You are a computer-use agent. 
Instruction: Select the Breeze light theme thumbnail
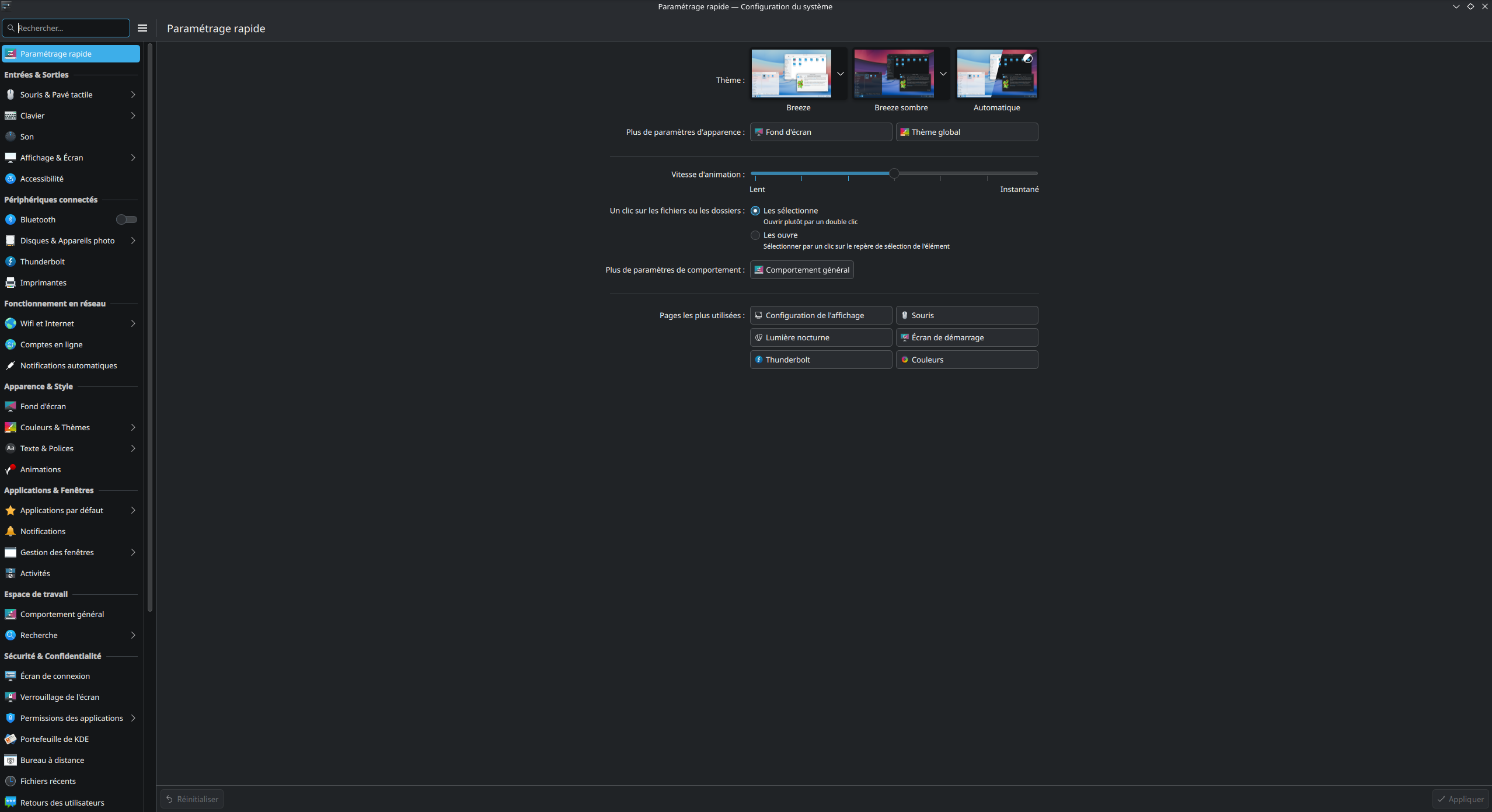tap(792, 74)
